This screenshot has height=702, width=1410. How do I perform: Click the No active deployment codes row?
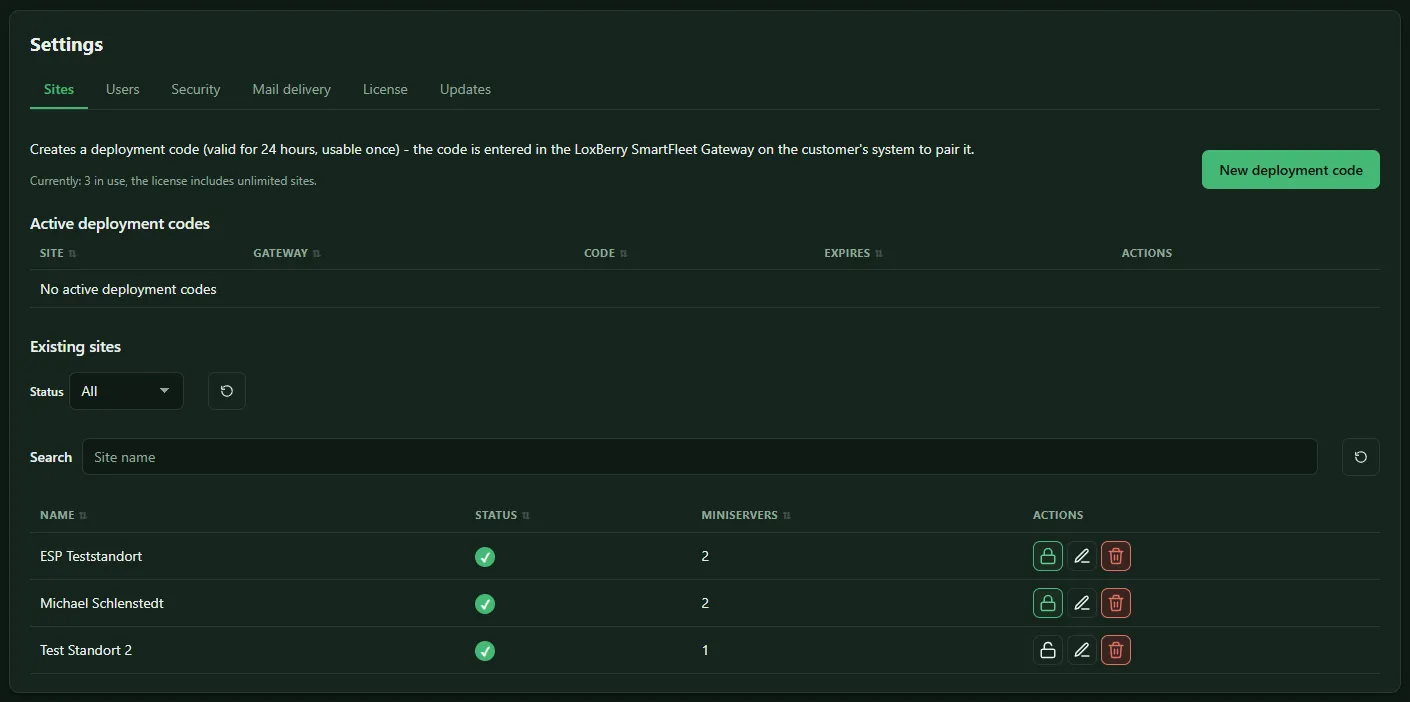[x=704, y=289]
